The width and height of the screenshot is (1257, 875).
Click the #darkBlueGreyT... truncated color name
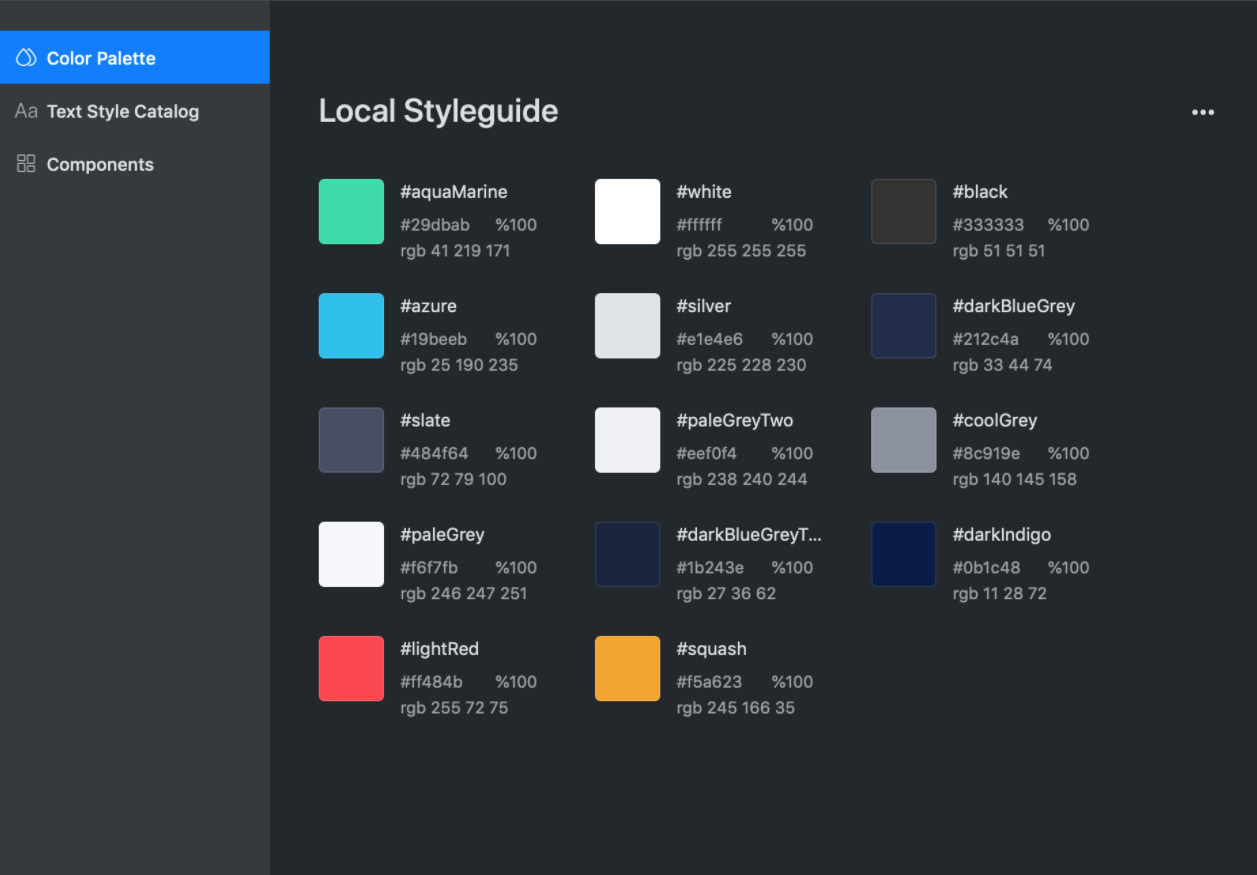[748, 535]
